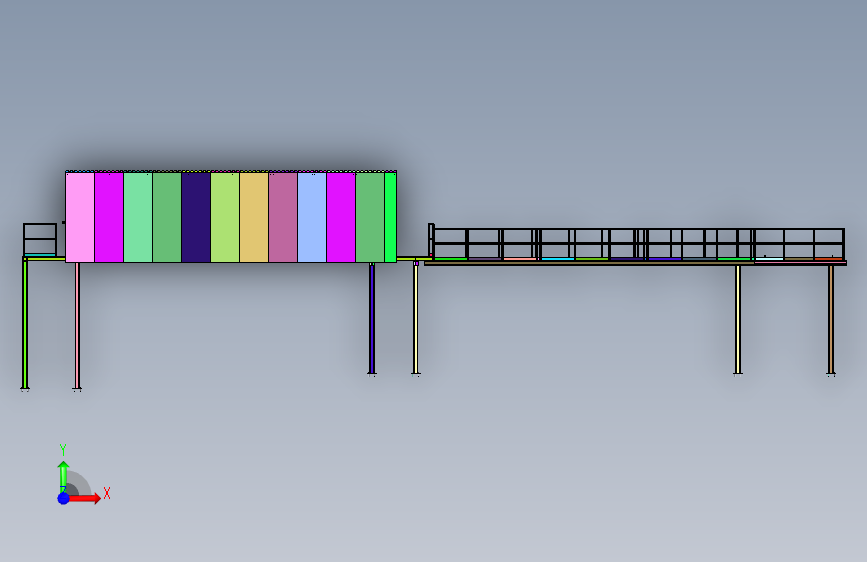Select the small handrail frame at far left
Viewport: 867px width, 562px height.
tap(40, 240)
